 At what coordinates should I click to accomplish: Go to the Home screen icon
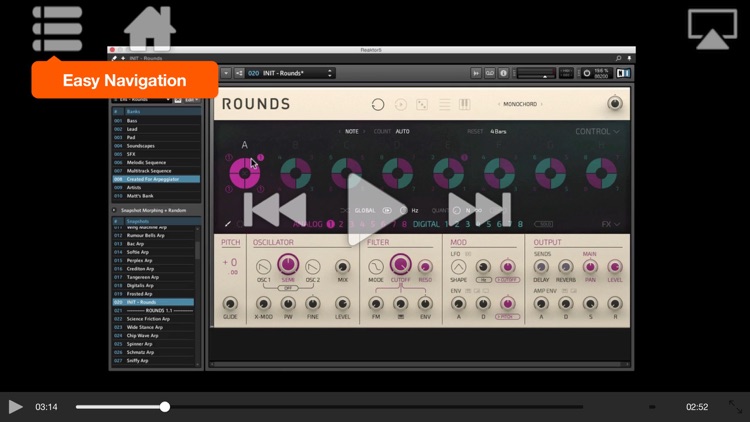click(150, 28)
